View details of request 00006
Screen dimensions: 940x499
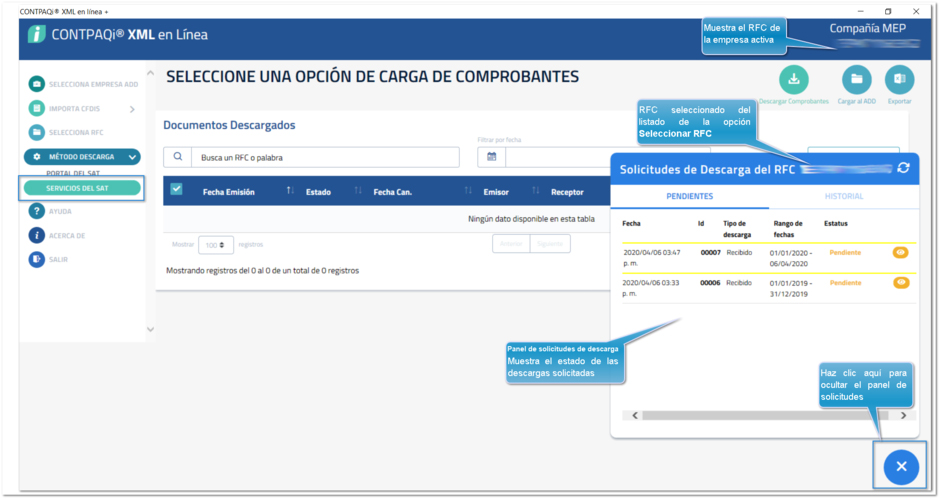click(x=900, y=282)
